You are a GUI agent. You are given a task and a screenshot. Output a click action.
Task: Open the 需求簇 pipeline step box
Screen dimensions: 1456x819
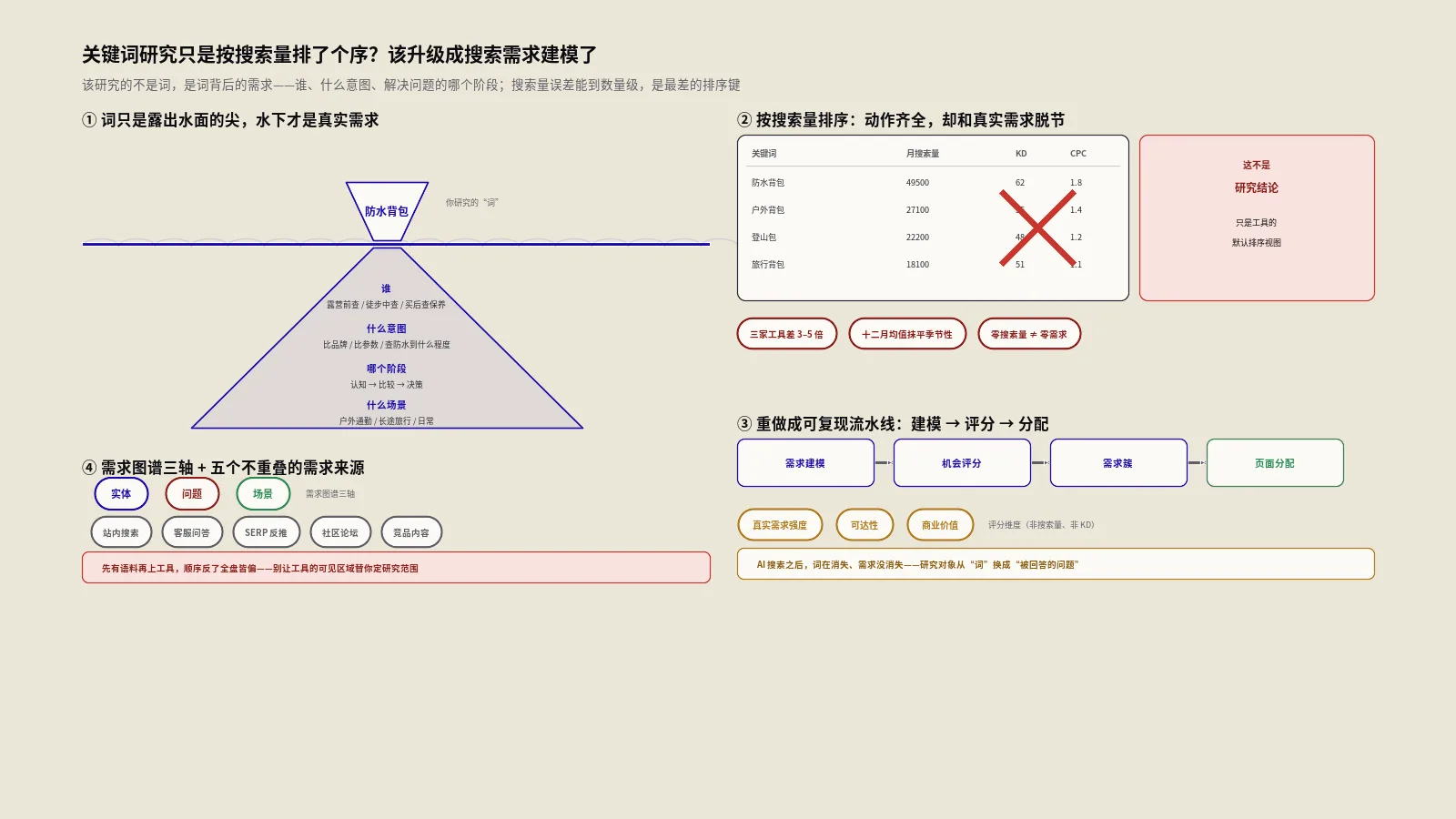pyautogui.click(x=1118, y=463)
